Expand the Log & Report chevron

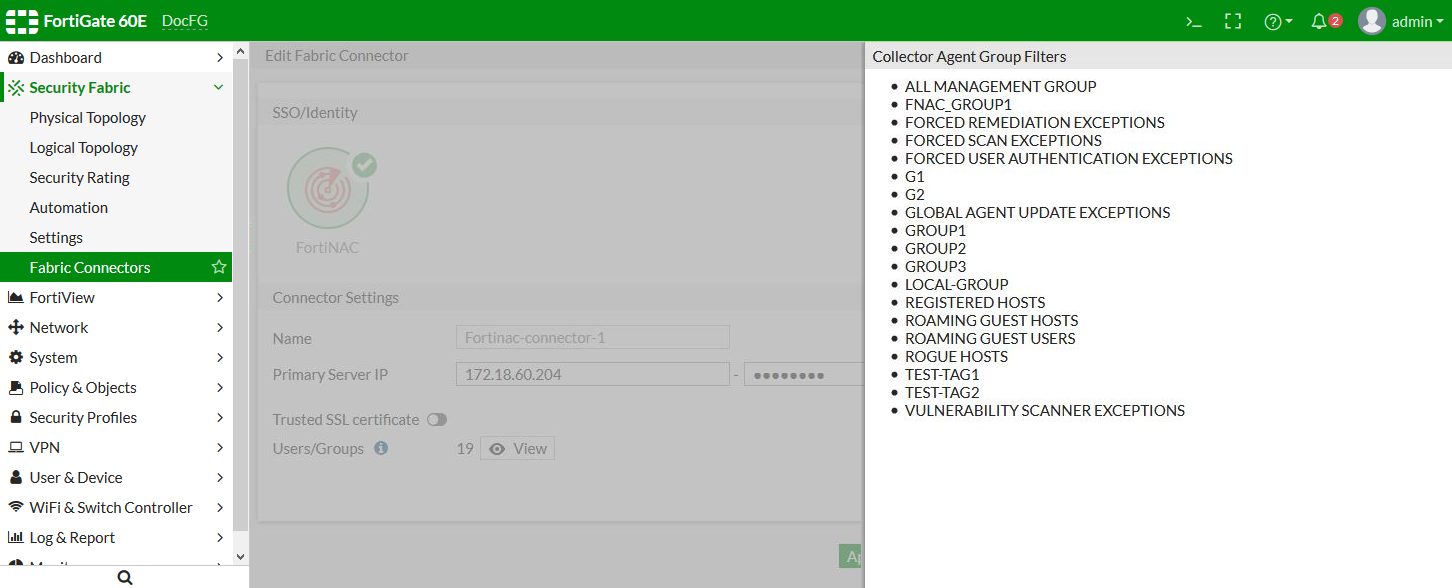pos(220,537)
